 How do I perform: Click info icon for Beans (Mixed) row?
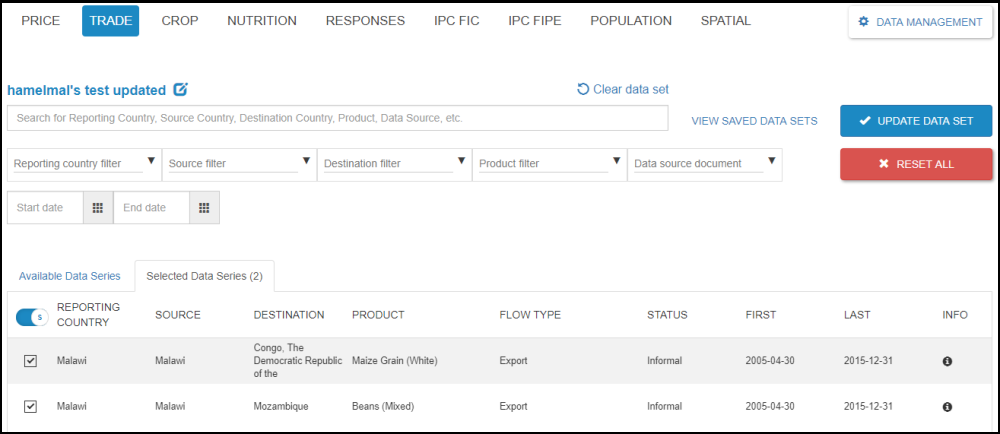947,407
